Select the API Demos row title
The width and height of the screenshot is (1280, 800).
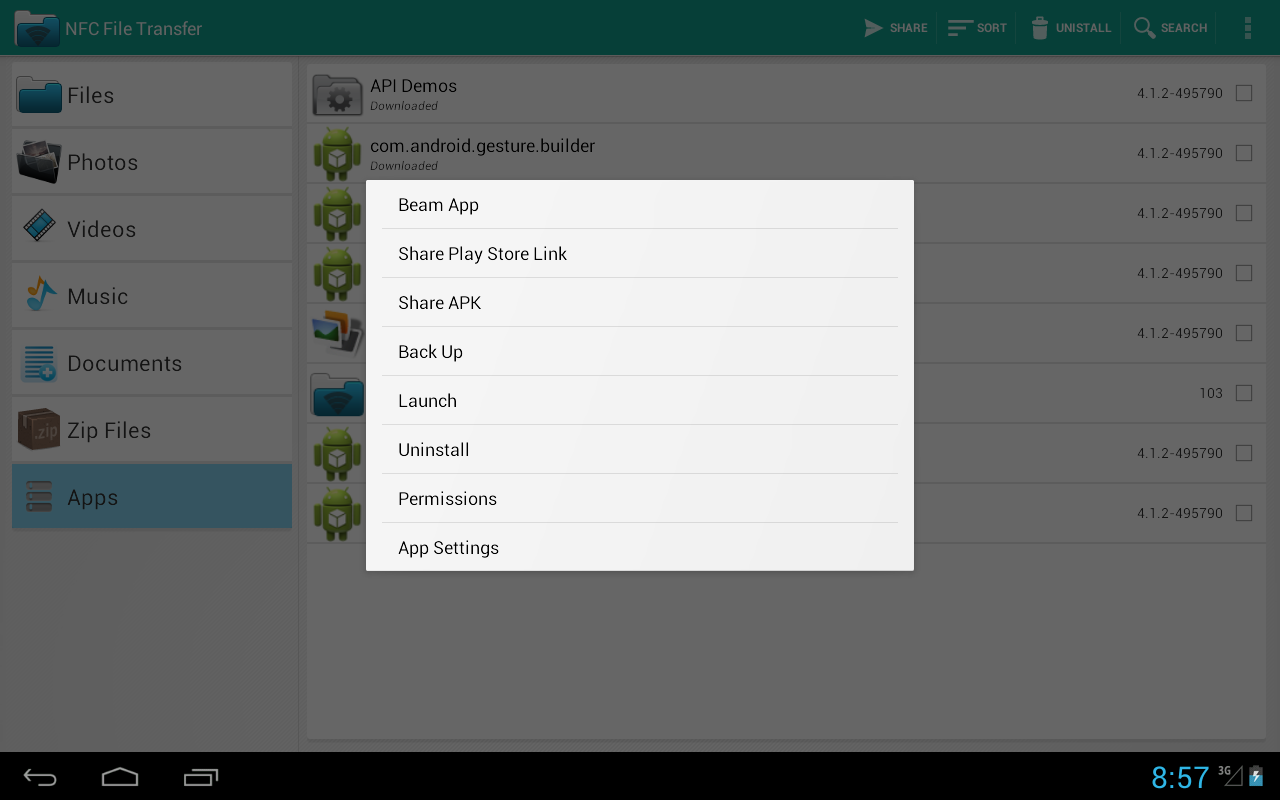tap(413, 86)
